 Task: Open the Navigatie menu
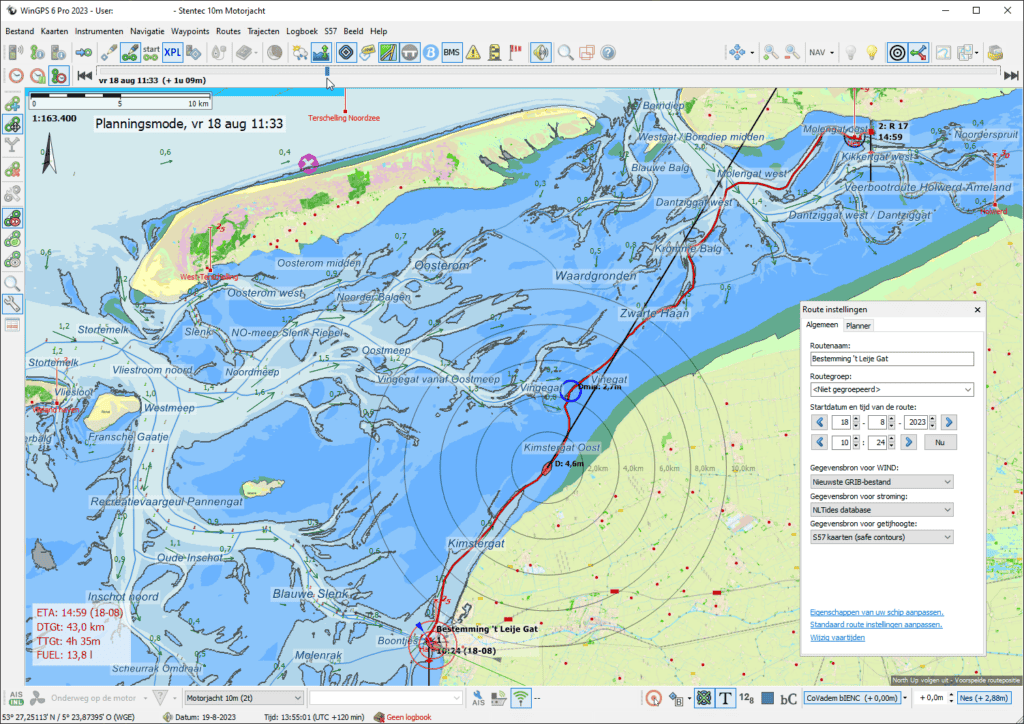[x=147, y=31]
